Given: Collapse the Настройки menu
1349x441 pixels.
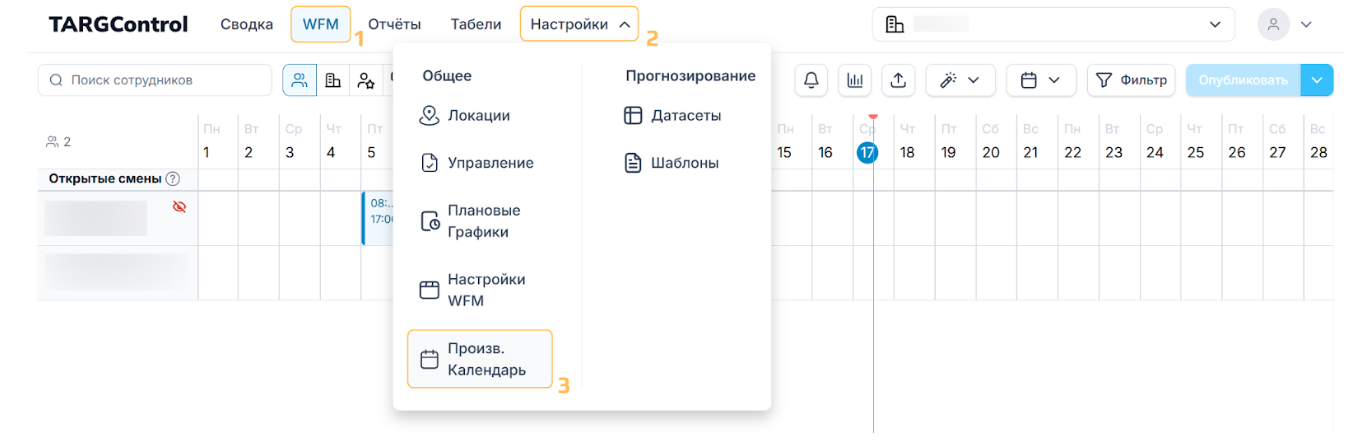Looking at the screenshot, I should point(579,25).
